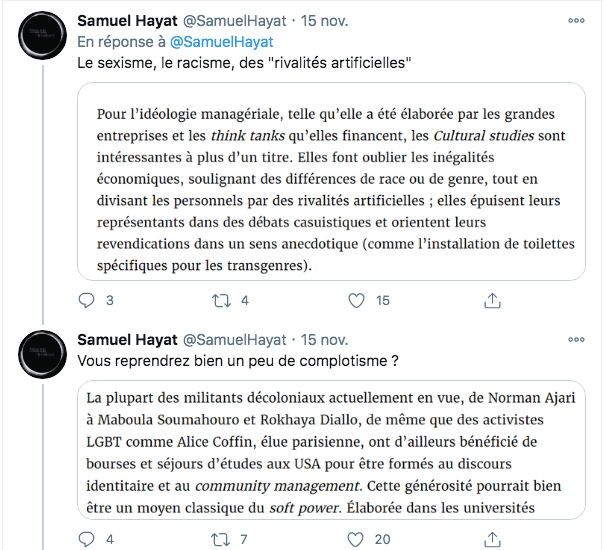This screenshot has width=604, height=550.
Task: Like the complotisme tweet with 20 likes
Action: [356, 540]
